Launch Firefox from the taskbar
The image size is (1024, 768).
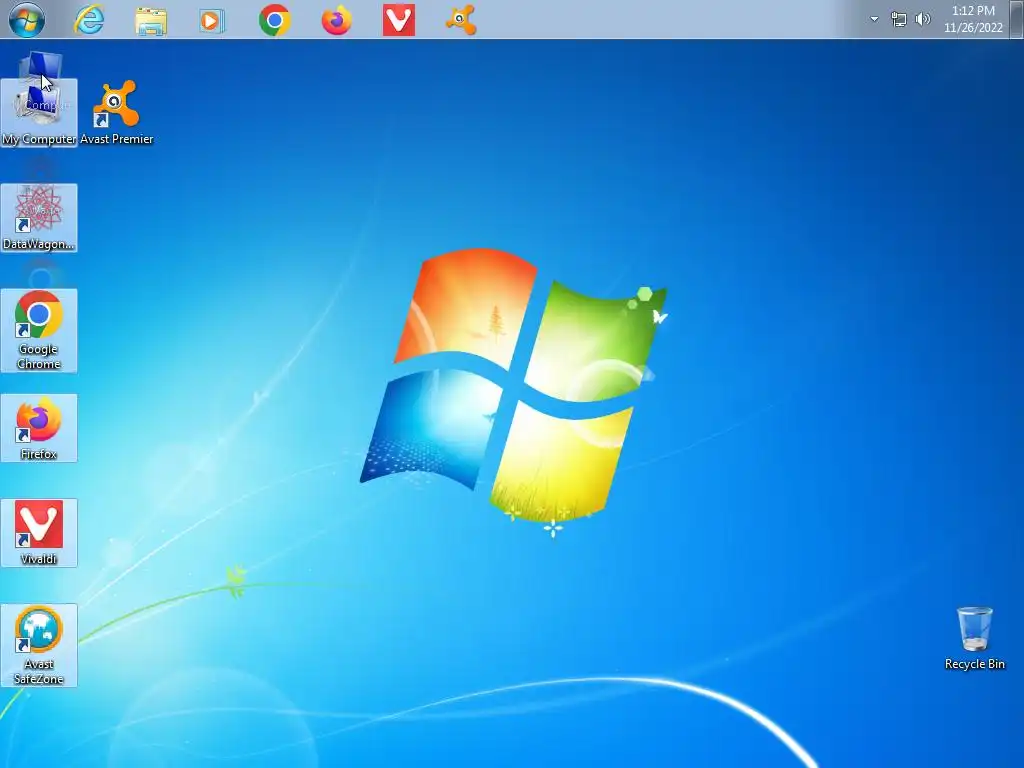click(x=336, y=20)
